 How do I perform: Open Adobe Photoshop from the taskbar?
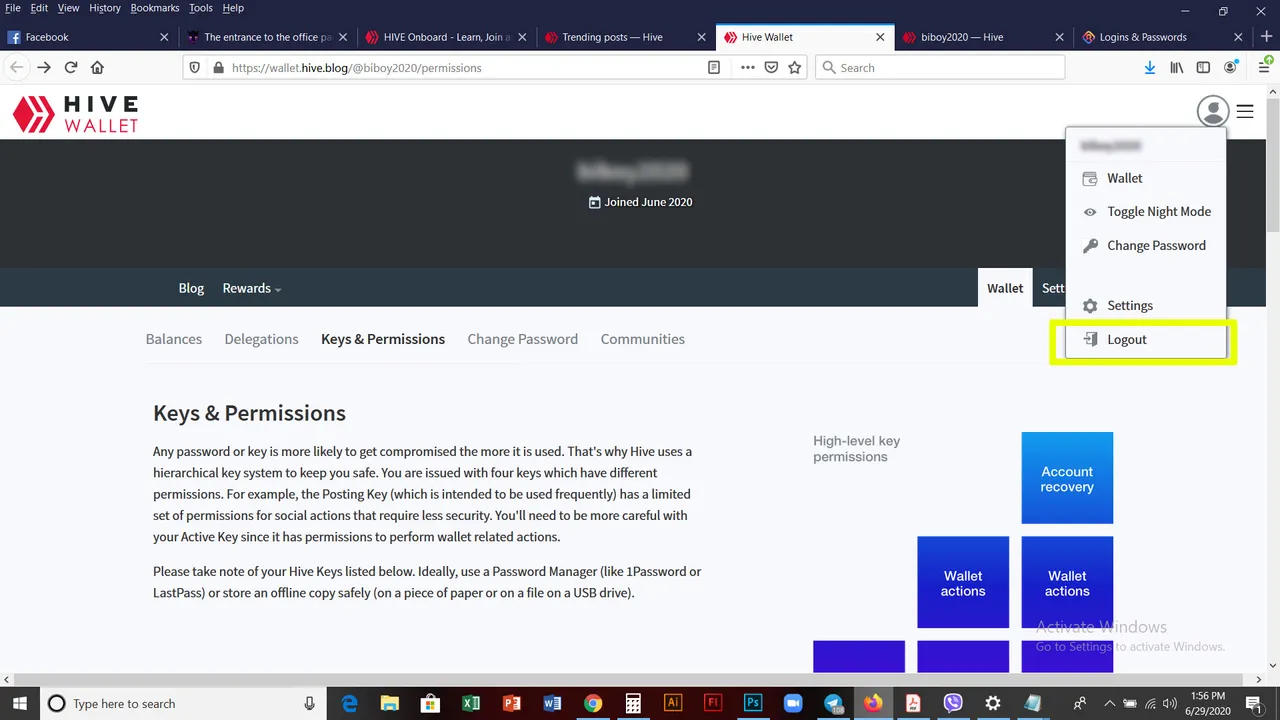coord(753,703)
